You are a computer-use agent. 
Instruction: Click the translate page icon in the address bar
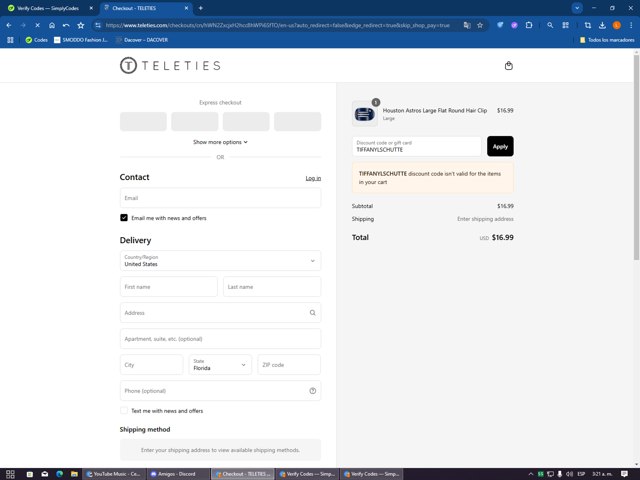coord(467,25)
